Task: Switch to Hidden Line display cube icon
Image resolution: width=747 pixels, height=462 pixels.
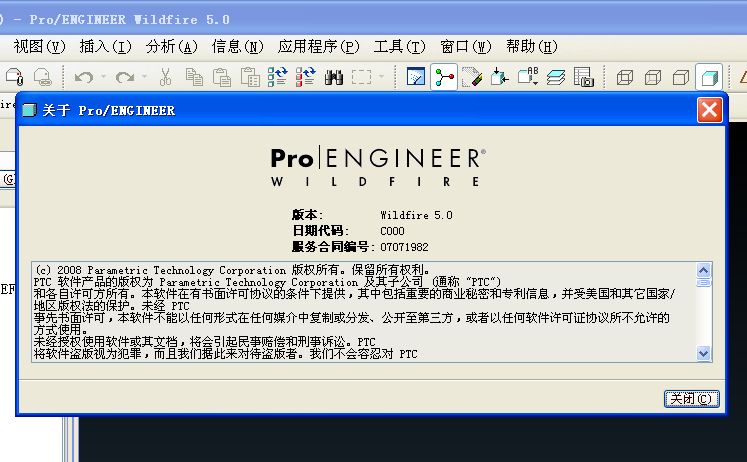Action: tap(653, 77)
